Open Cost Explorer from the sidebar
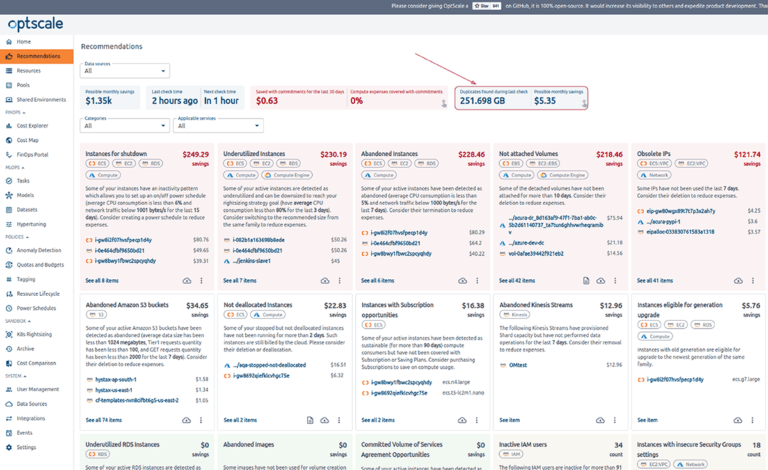 [32, 125]
